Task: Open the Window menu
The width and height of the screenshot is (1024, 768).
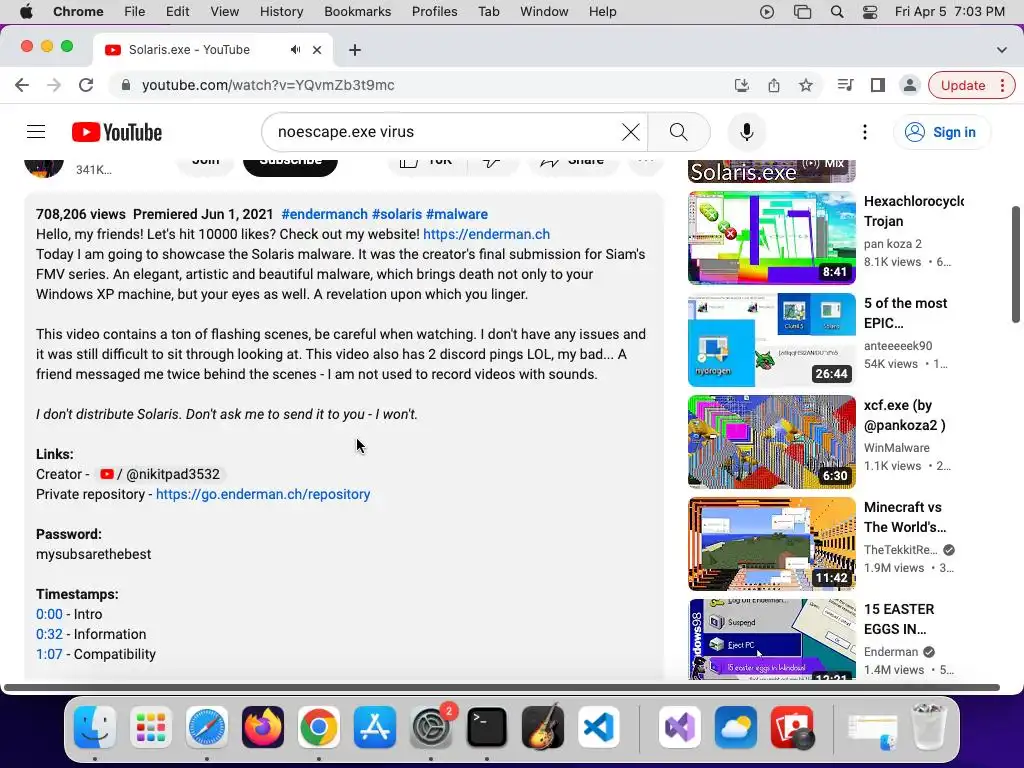Action: point(544,12)
